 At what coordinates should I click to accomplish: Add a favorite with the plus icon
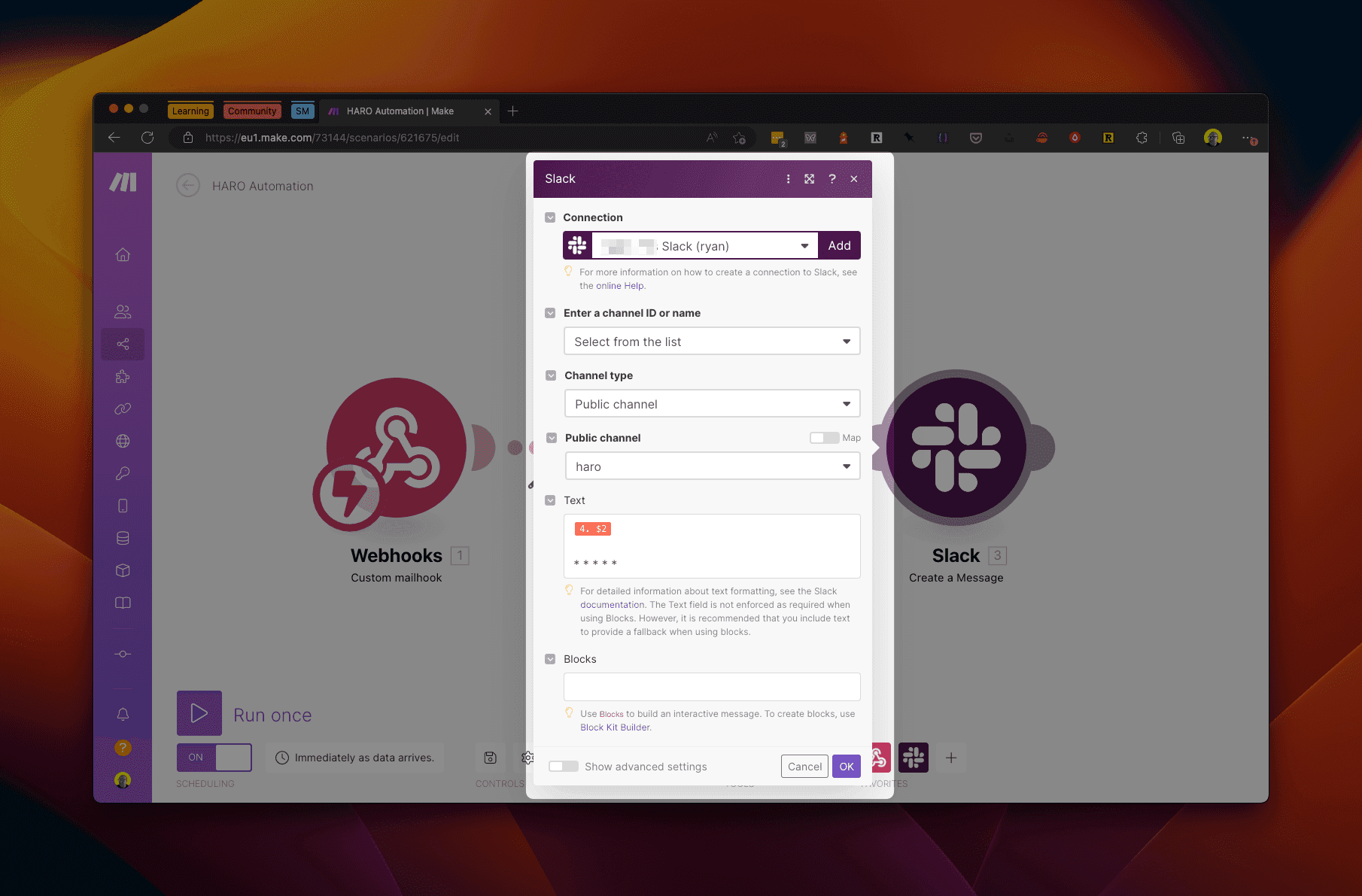[x=951, y=758]
